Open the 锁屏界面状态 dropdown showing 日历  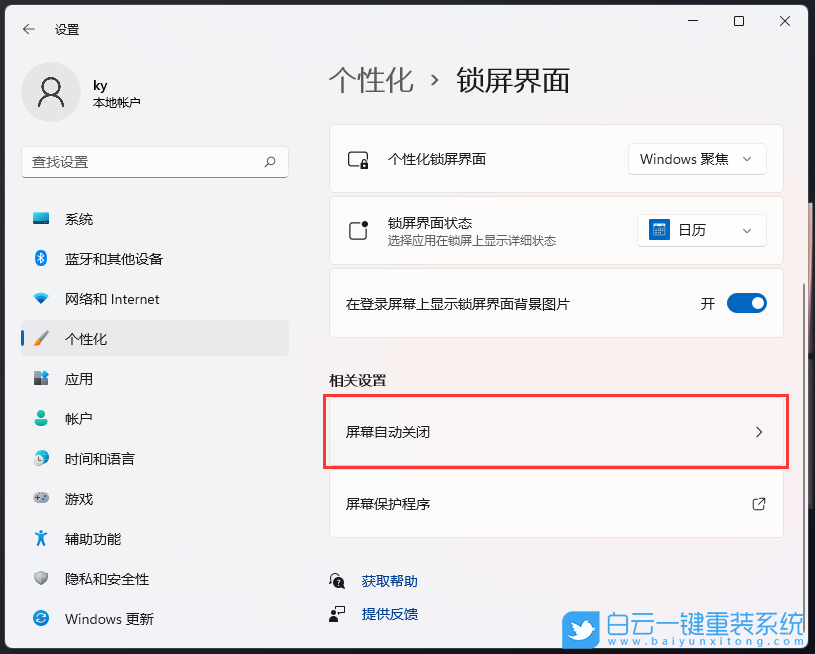701,230
